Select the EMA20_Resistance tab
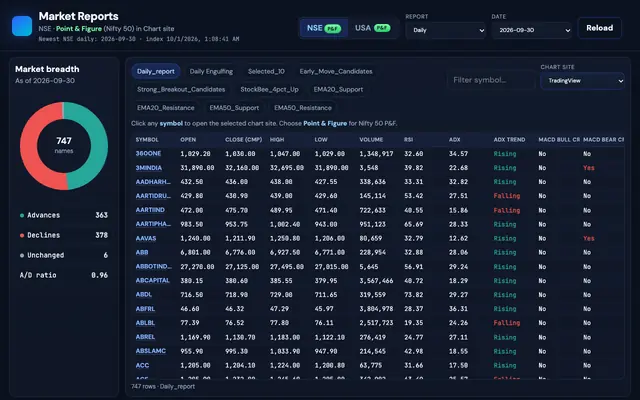The height and width of the screenshot is (400, 640). 165,108
